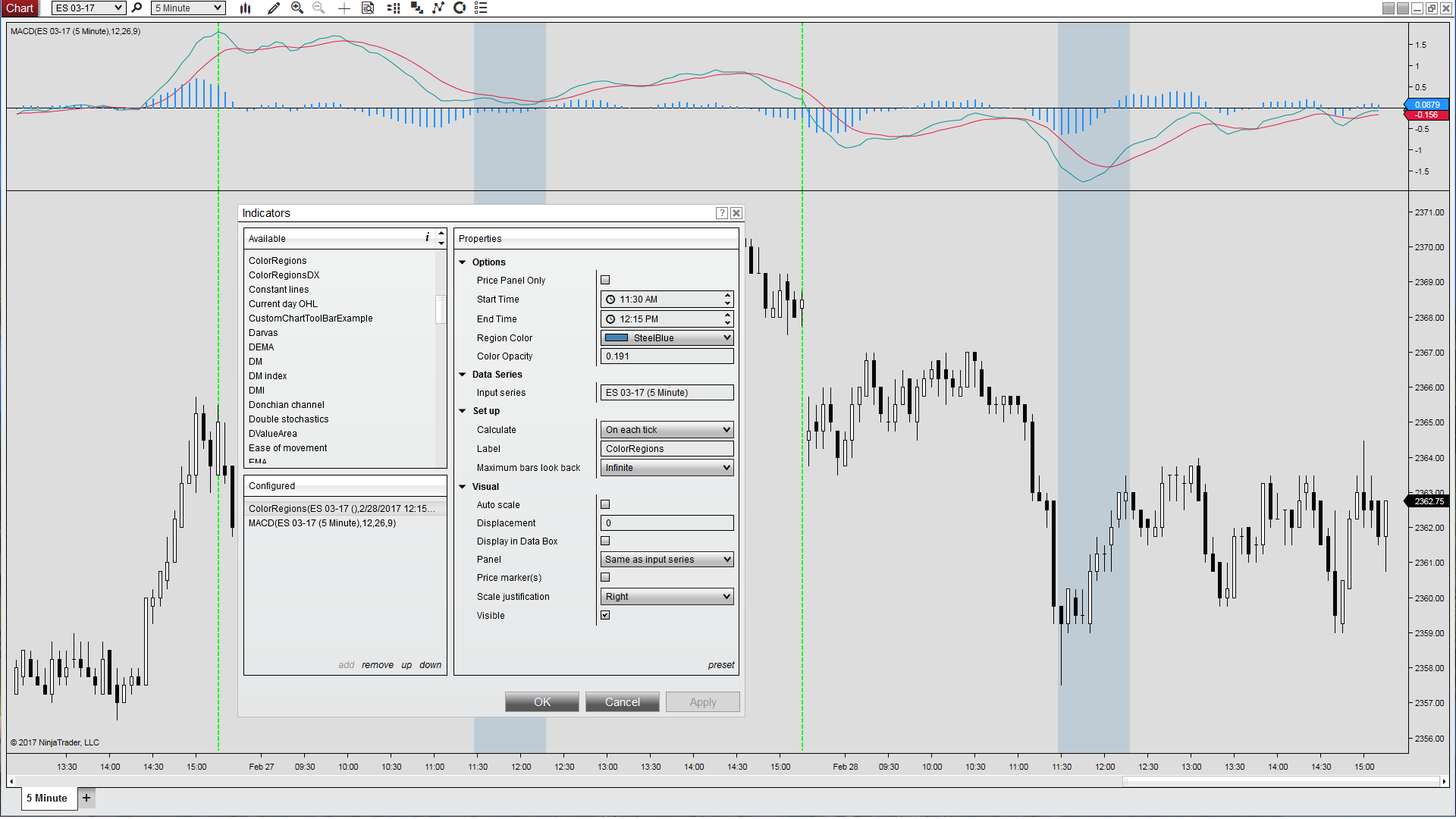Select the drawing tools pencil icon
The image size is (1456, 819).
[x=274, y=8]
